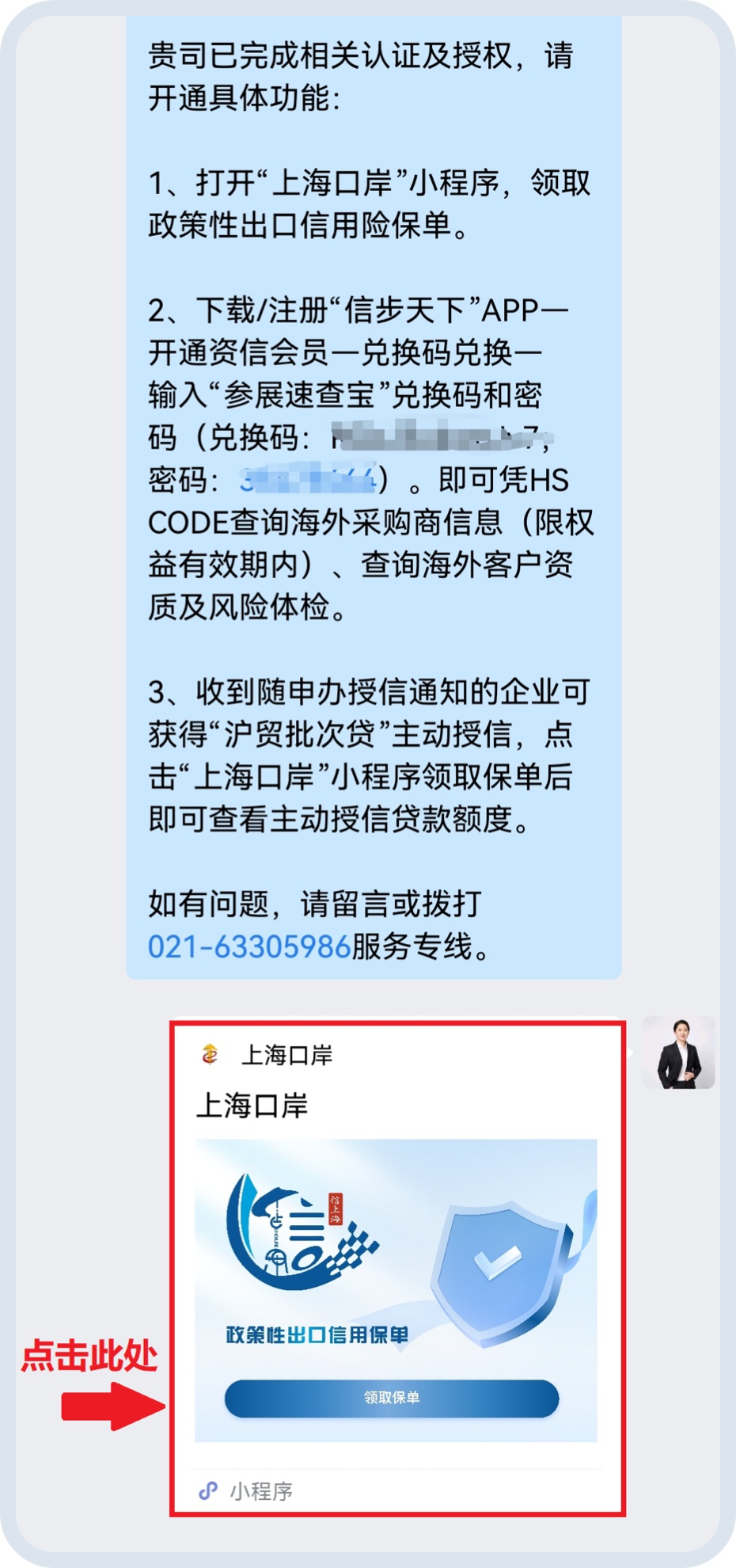Select the 上海口岸 card title
736x1568 pixels.
pyautogui.click(x=252, y=1105)
